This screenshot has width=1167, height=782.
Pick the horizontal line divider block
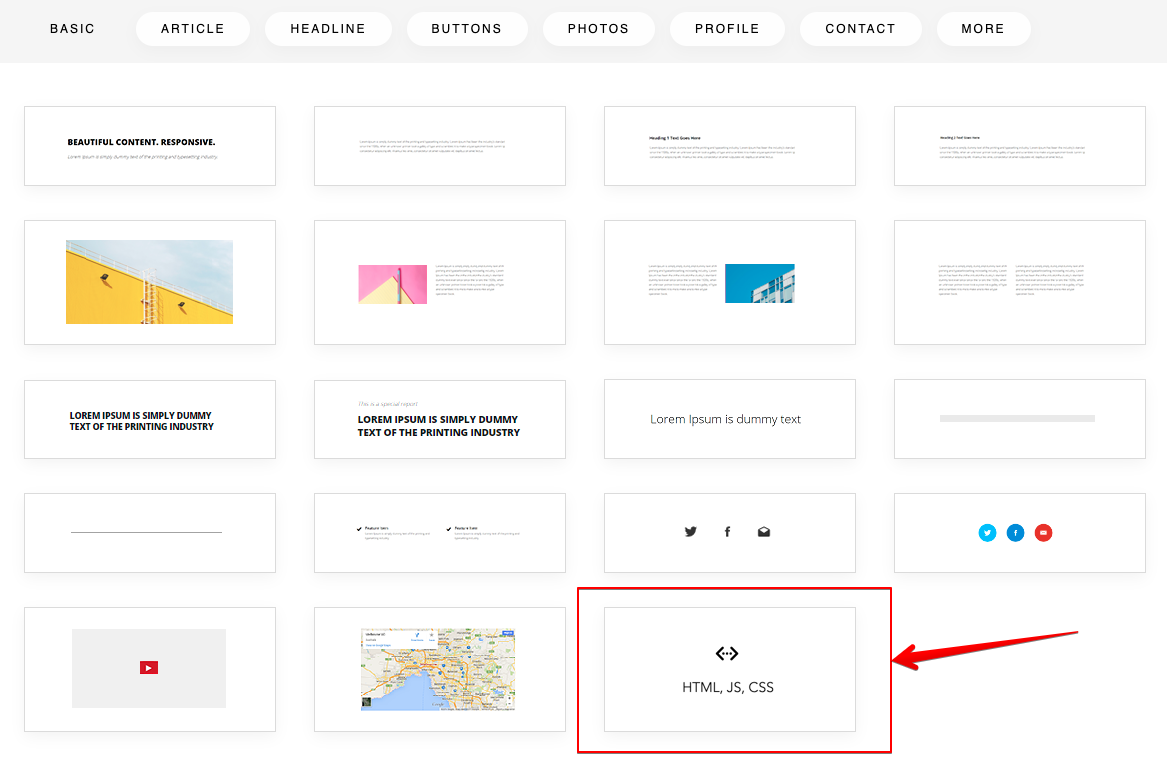point(149,533)
